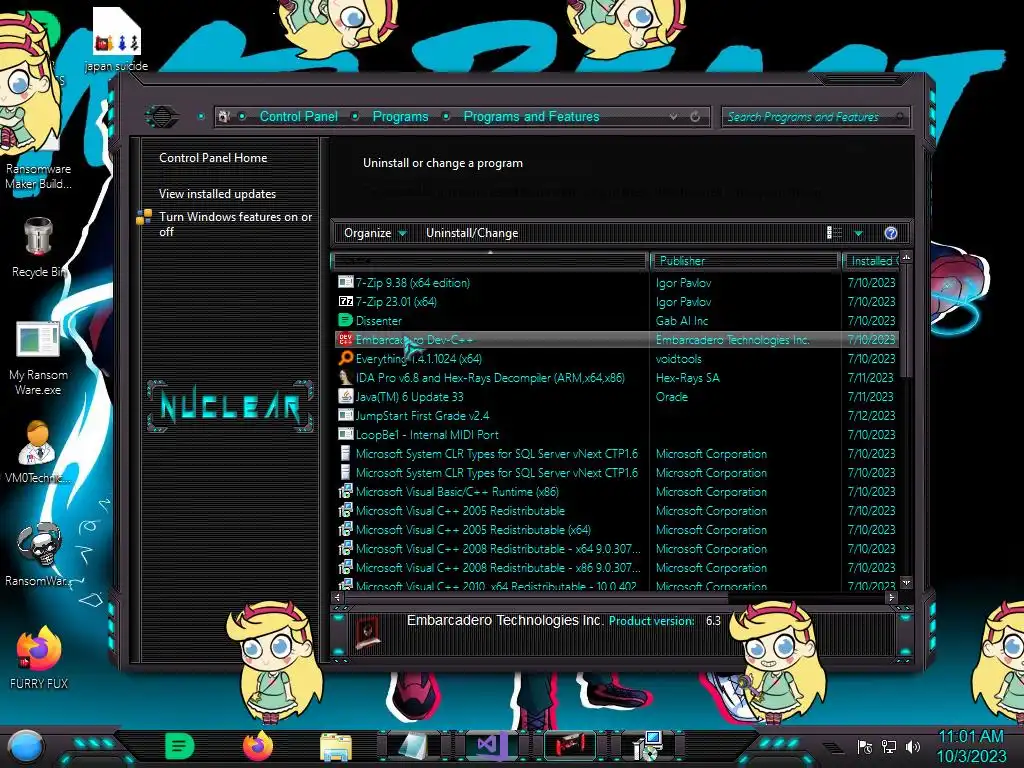The height and width of the screenshot is (768, 1024).
Task: Click the LoopBe1 Internal MIDI Port icon
Action: (345, 434)
